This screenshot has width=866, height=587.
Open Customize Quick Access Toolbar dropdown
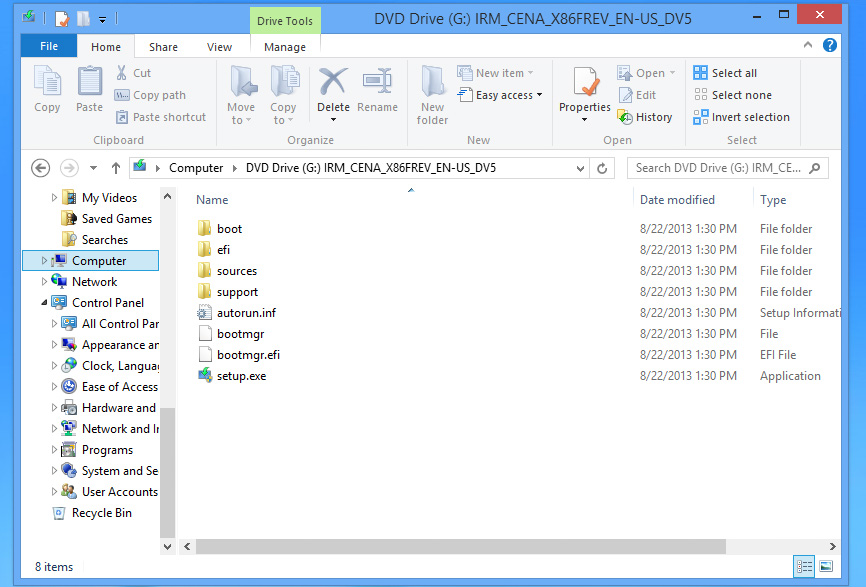102,20
